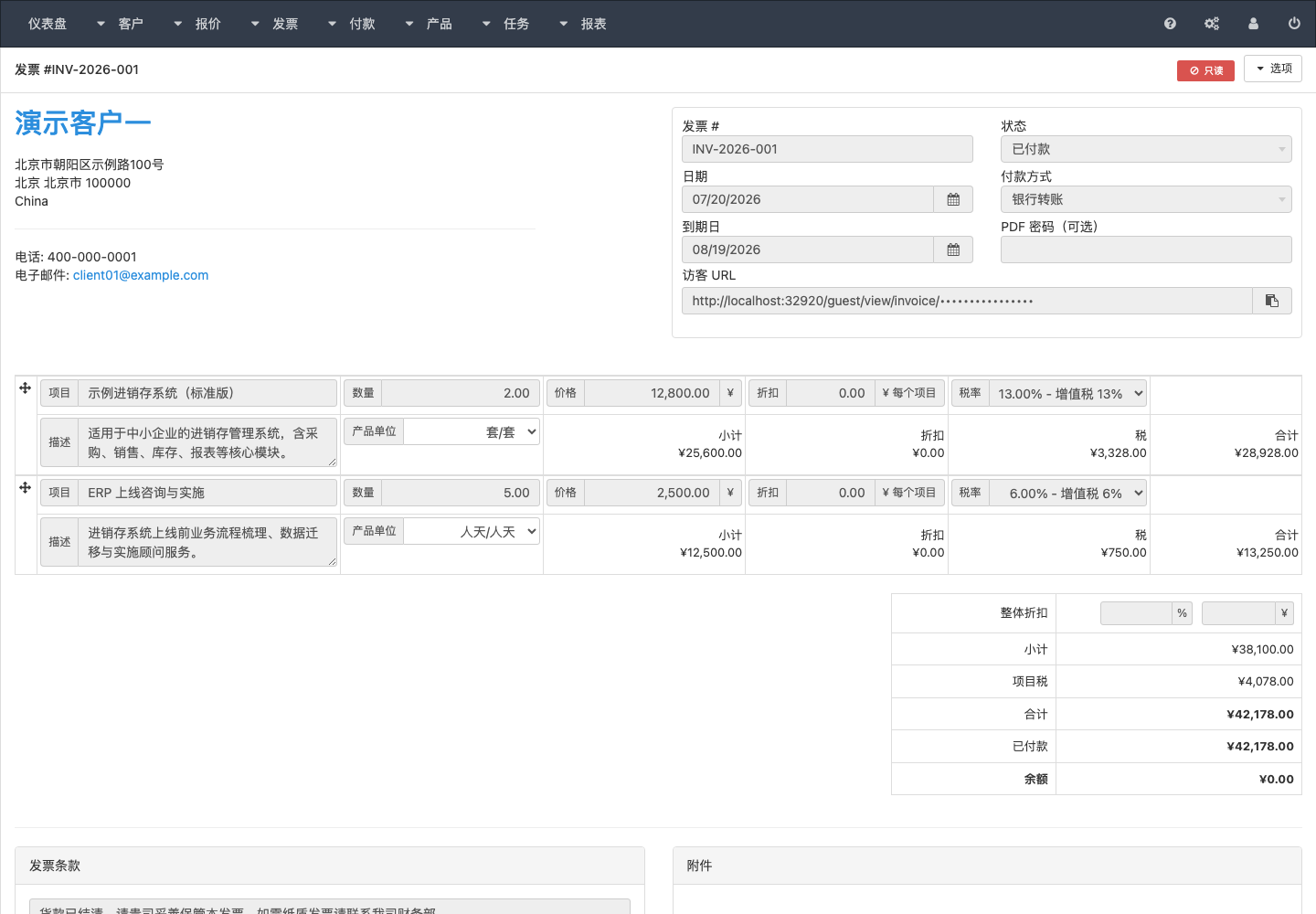Viewport: 1316px width, 914px height.
Task: Click the logout power icon
Action: click(x=1294, y=24)
